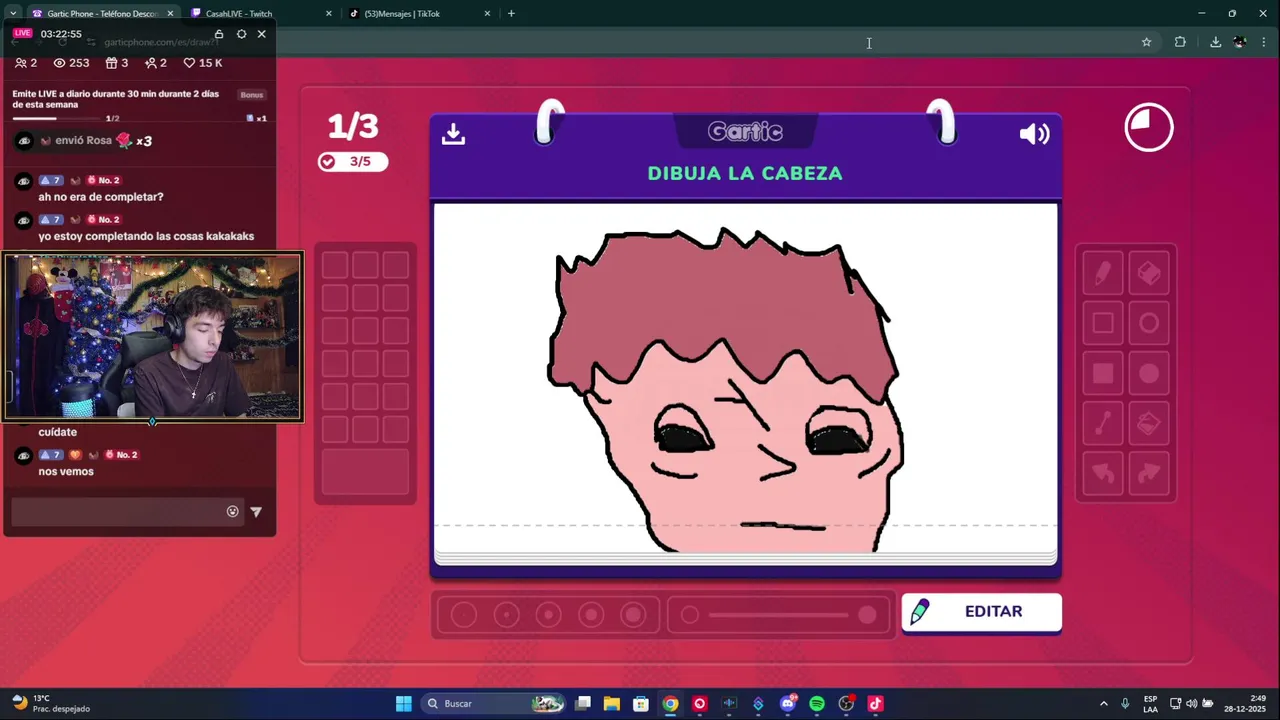Viewport: 1280px width, 720px height.
Task: Select the eraser tool
Action: click(x=1149, y=273)
